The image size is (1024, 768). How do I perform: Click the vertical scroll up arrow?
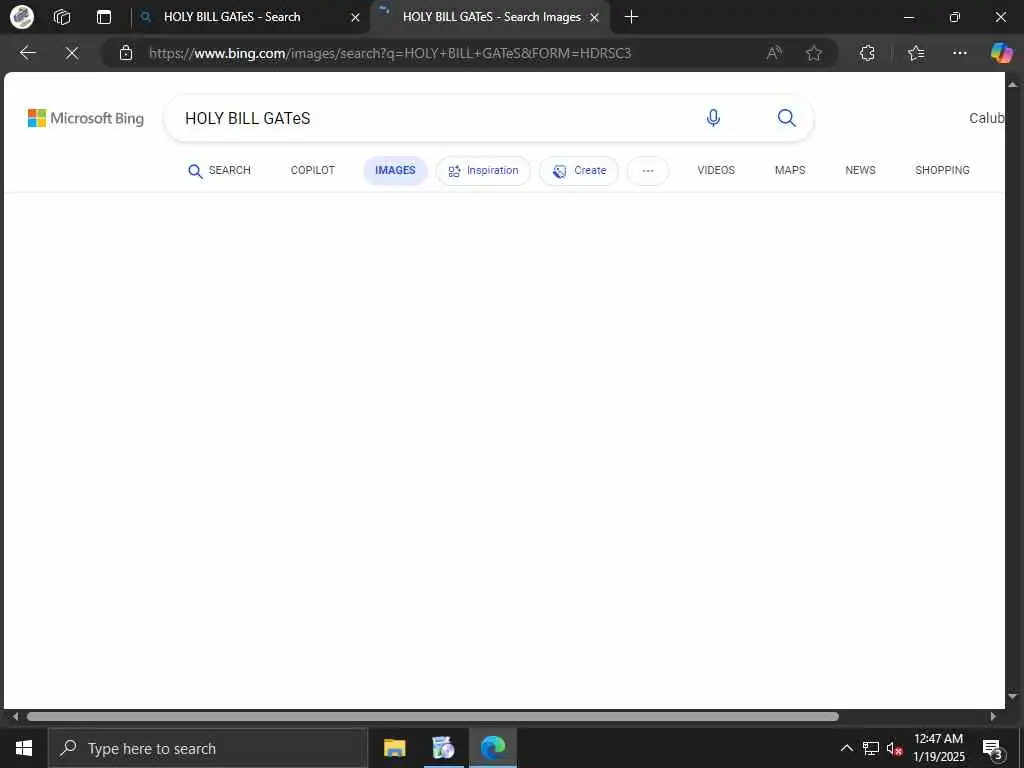pos(1013,84)
